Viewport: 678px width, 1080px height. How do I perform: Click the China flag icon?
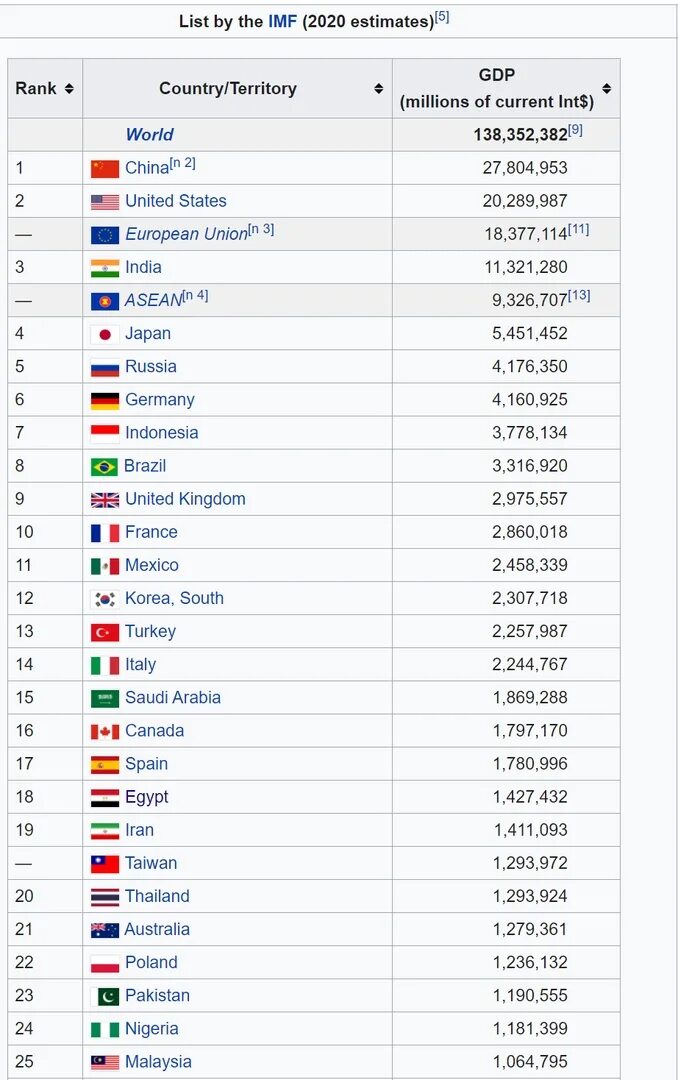(105, 169)
